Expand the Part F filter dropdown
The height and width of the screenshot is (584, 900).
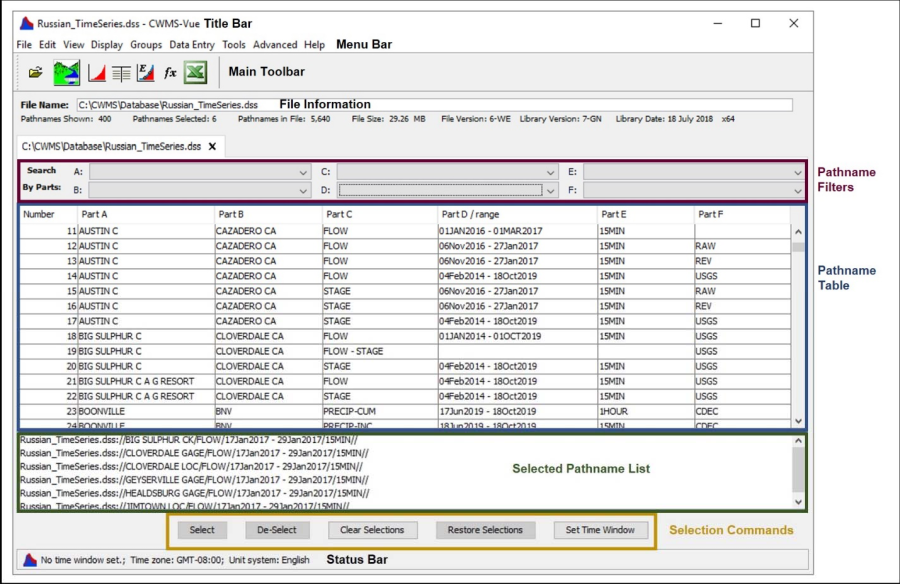[x=797, y=189]
